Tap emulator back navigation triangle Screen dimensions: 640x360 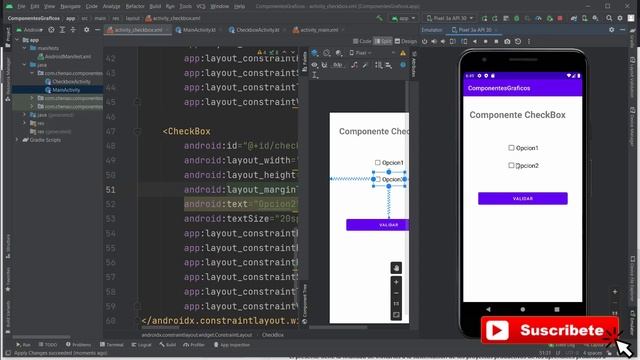click(x=488, y=309)
